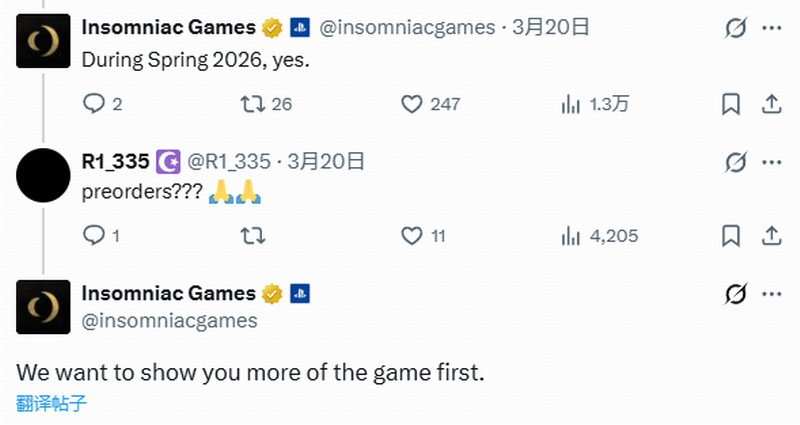Reply to R1_335's preorders tweet
Viewport: 800px width, 425px height.
click(x=93, y=236)
